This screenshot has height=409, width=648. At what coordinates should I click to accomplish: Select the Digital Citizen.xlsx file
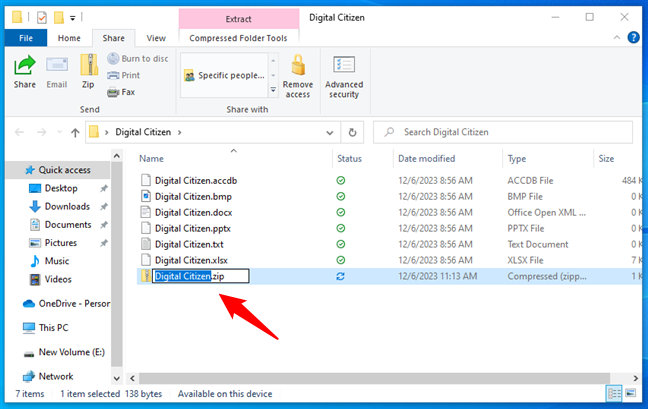point(191,260)
